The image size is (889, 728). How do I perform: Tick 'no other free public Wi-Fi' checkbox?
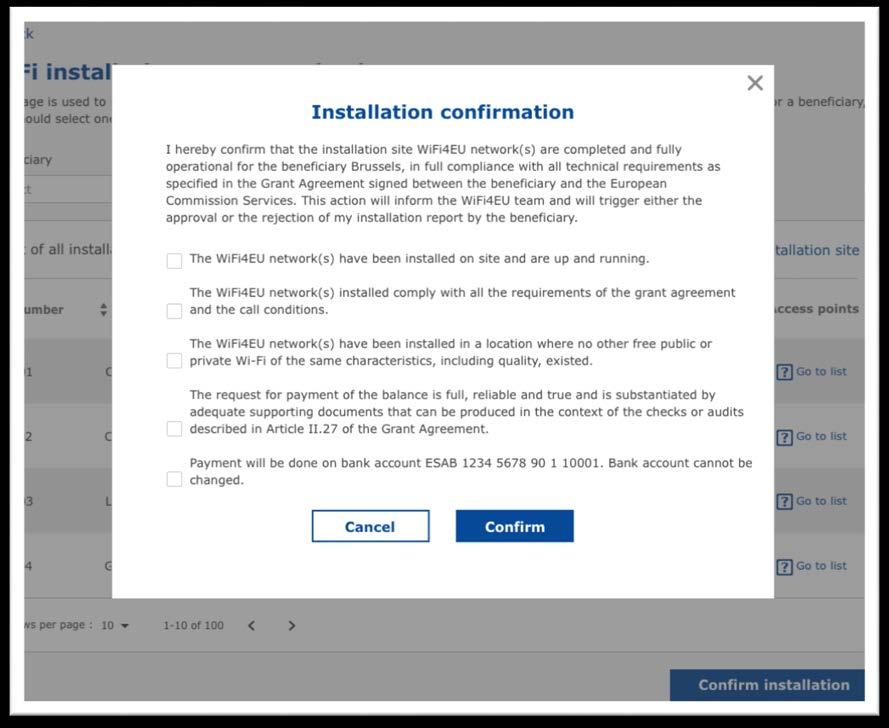click(x=174, y=361)
